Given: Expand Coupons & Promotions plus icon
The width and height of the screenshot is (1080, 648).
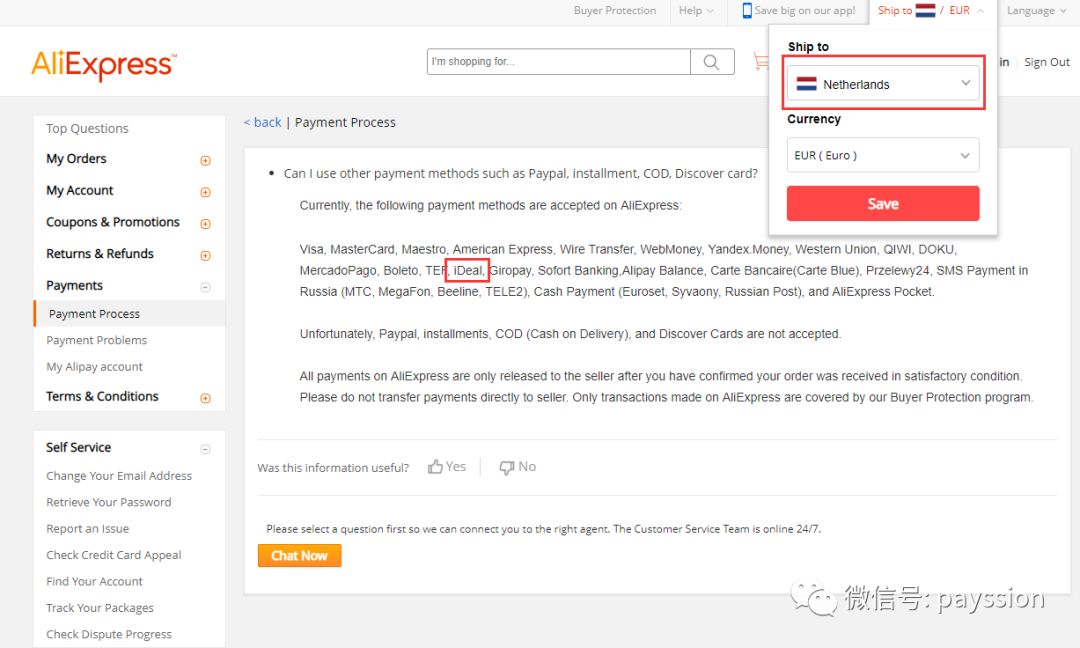Looking at the screenshot, I should [205, 224].
